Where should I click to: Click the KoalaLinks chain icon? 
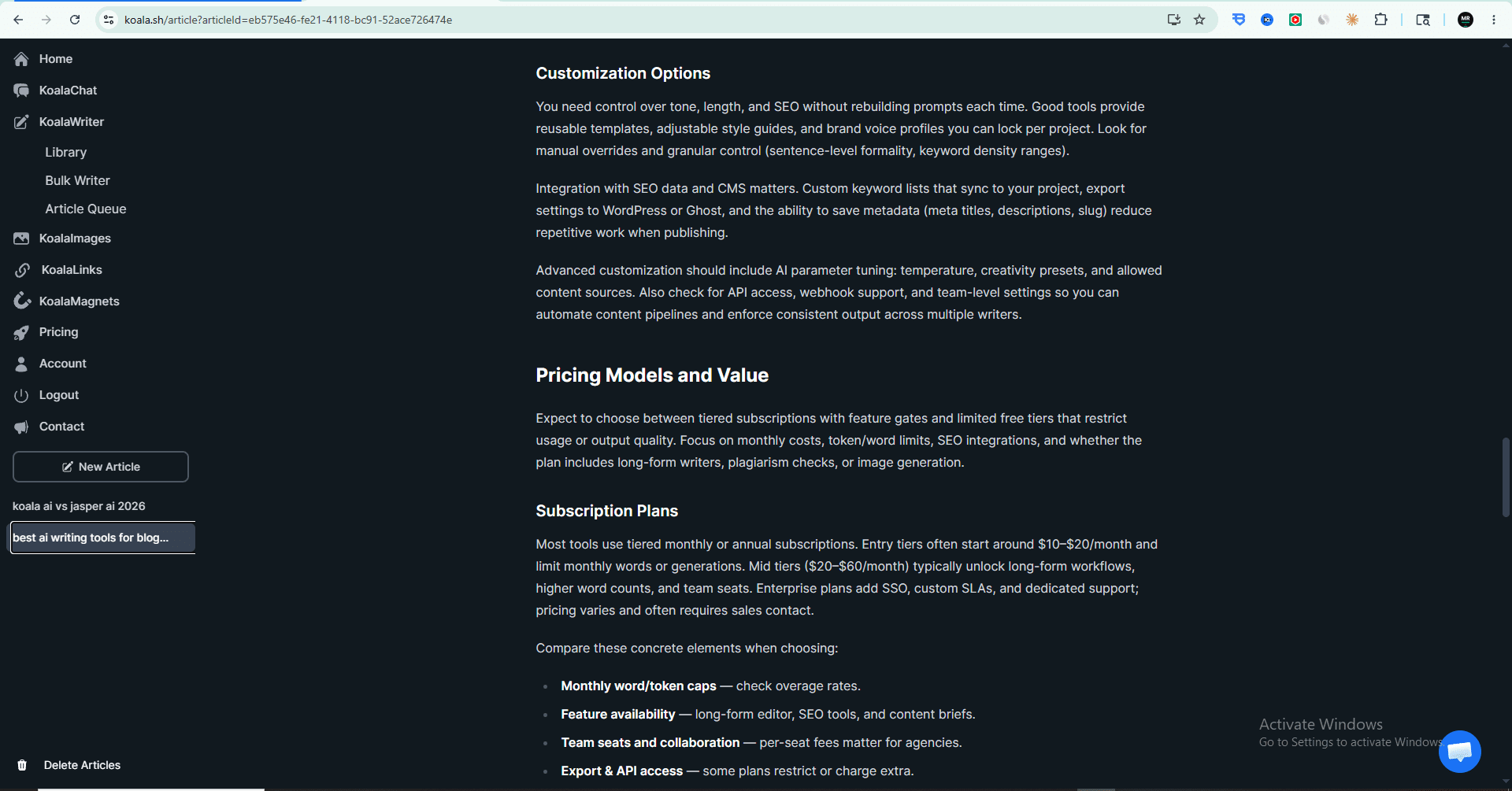[x=22, y=270]
